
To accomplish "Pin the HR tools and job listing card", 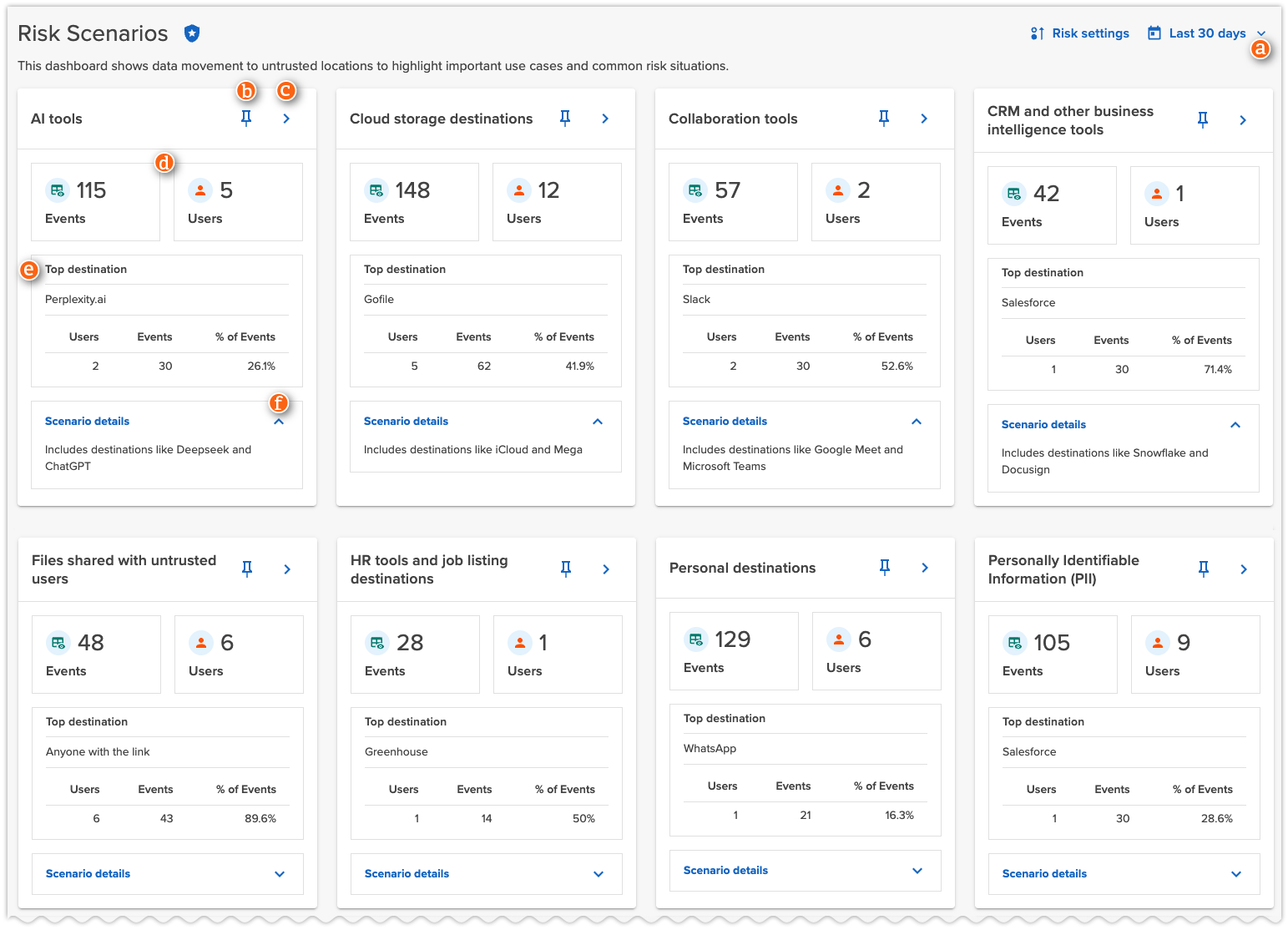I will click(565, 569).
